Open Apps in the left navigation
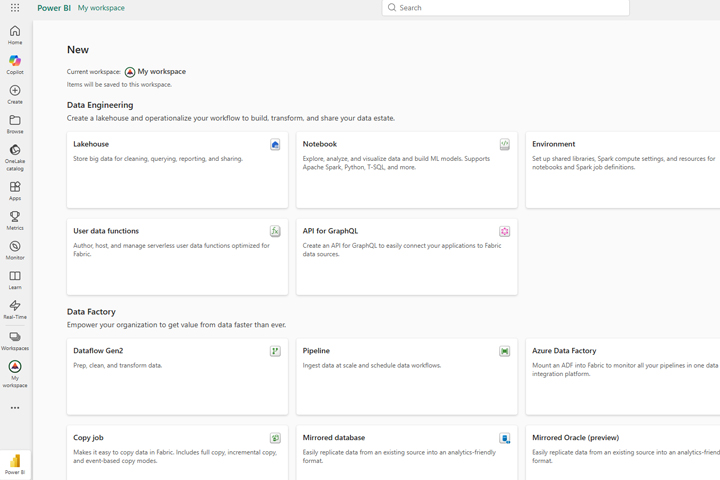 click(15, 191)
